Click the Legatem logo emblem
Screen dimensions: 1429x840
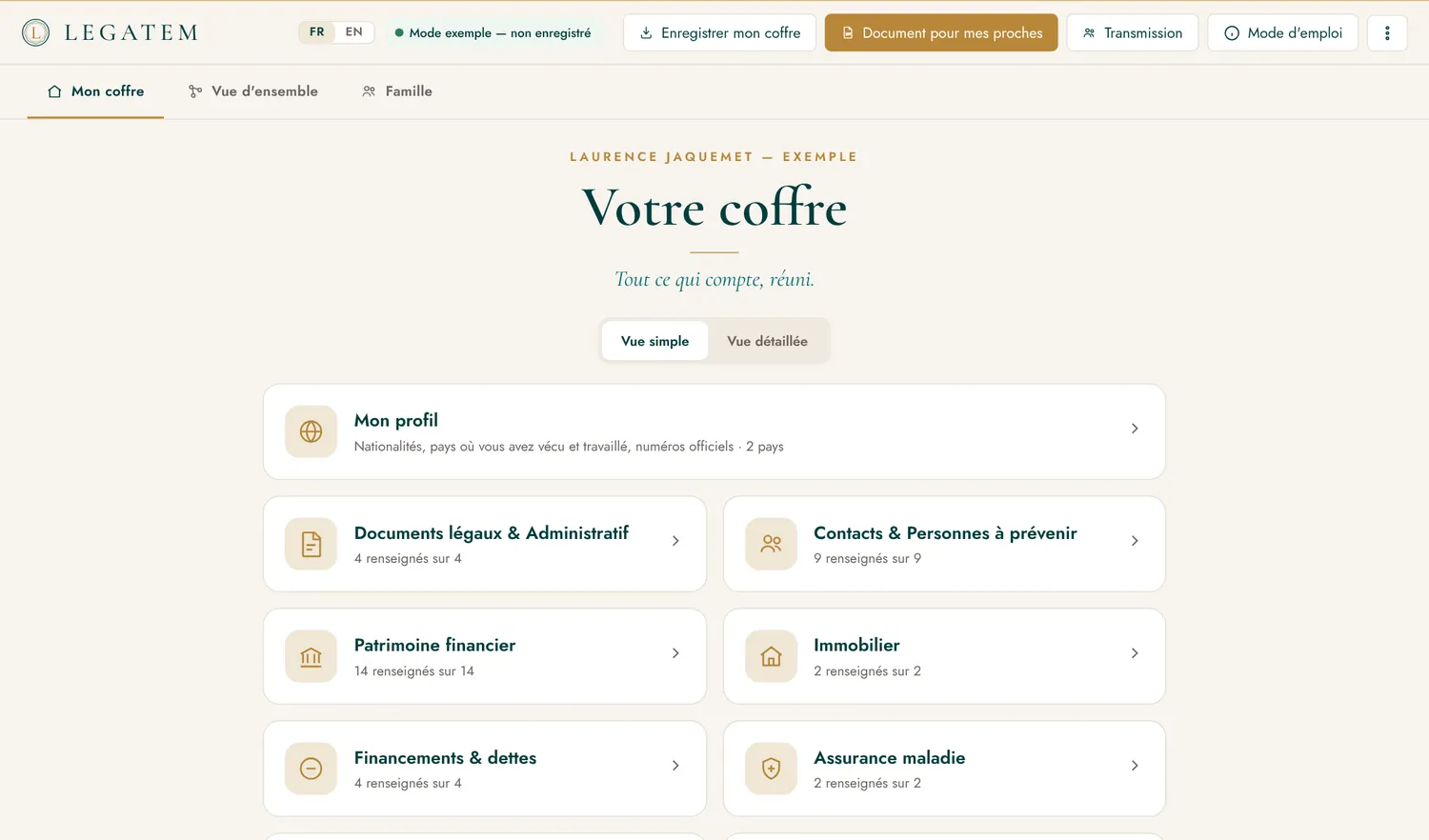[x=35, y=32]
